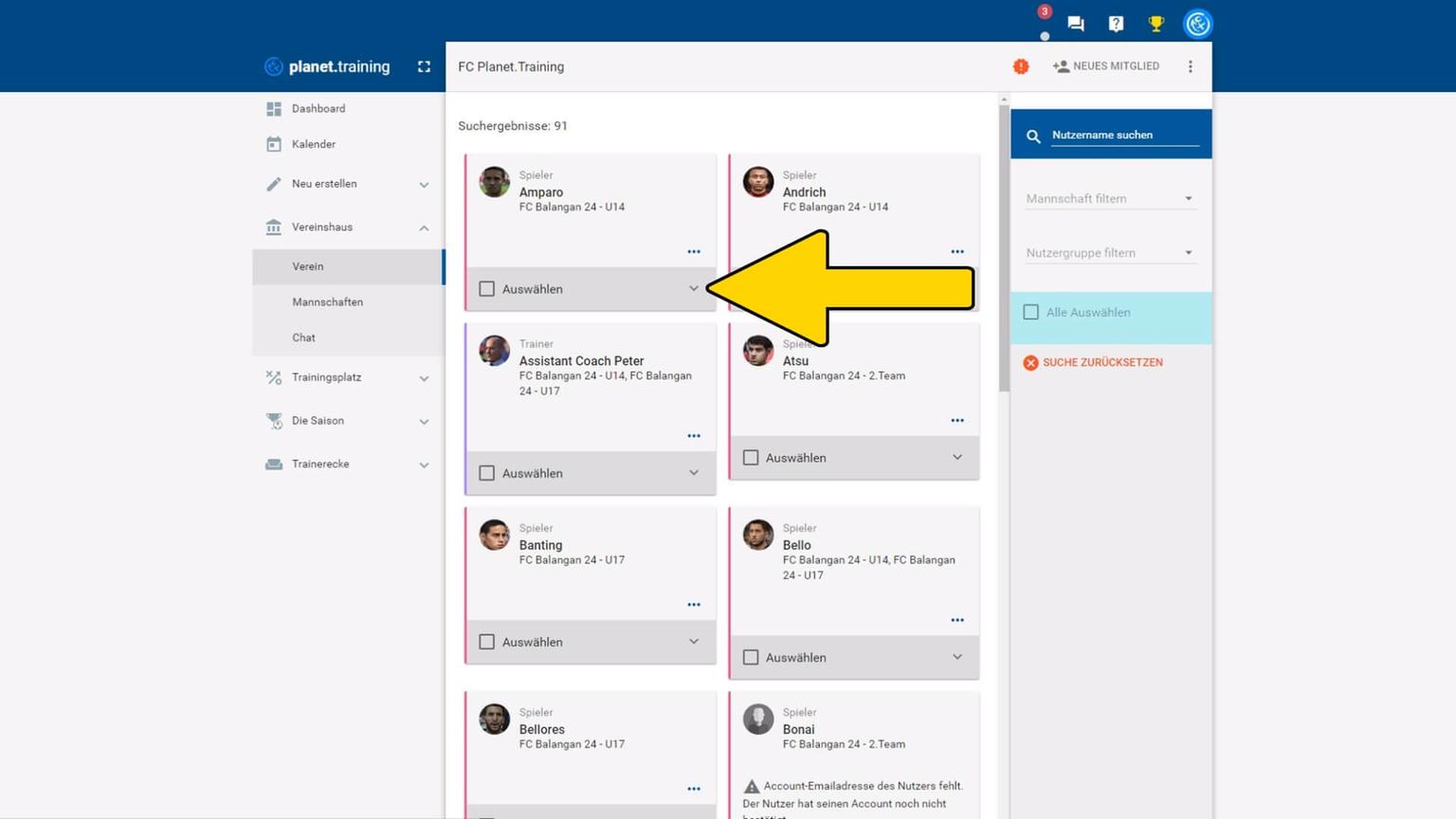The width and height of the screenshot is (1456, 819).
Task: Open the trophy achievements icon
Action: tap(1156, 24)
